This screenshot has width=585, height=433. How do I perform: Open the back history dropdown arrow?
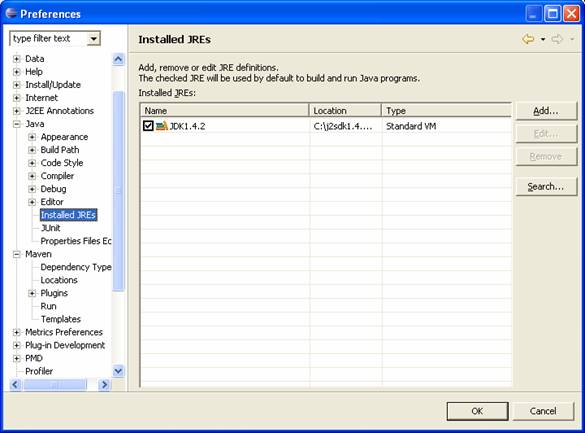coord(543,39)
